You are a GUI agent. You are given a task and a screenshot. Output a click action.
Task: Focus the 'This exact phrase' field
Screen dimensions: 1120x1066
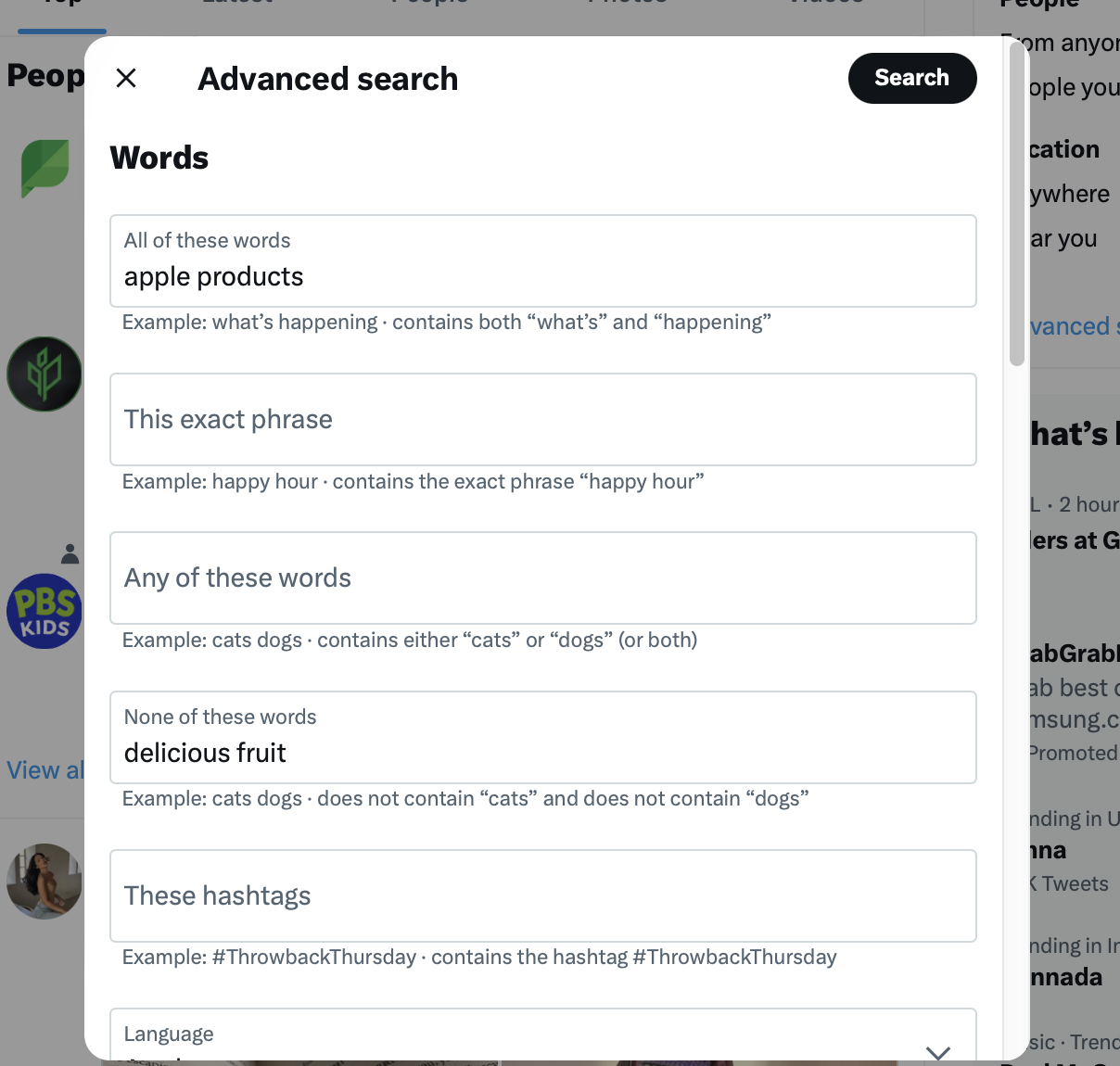tap(542, 420)
